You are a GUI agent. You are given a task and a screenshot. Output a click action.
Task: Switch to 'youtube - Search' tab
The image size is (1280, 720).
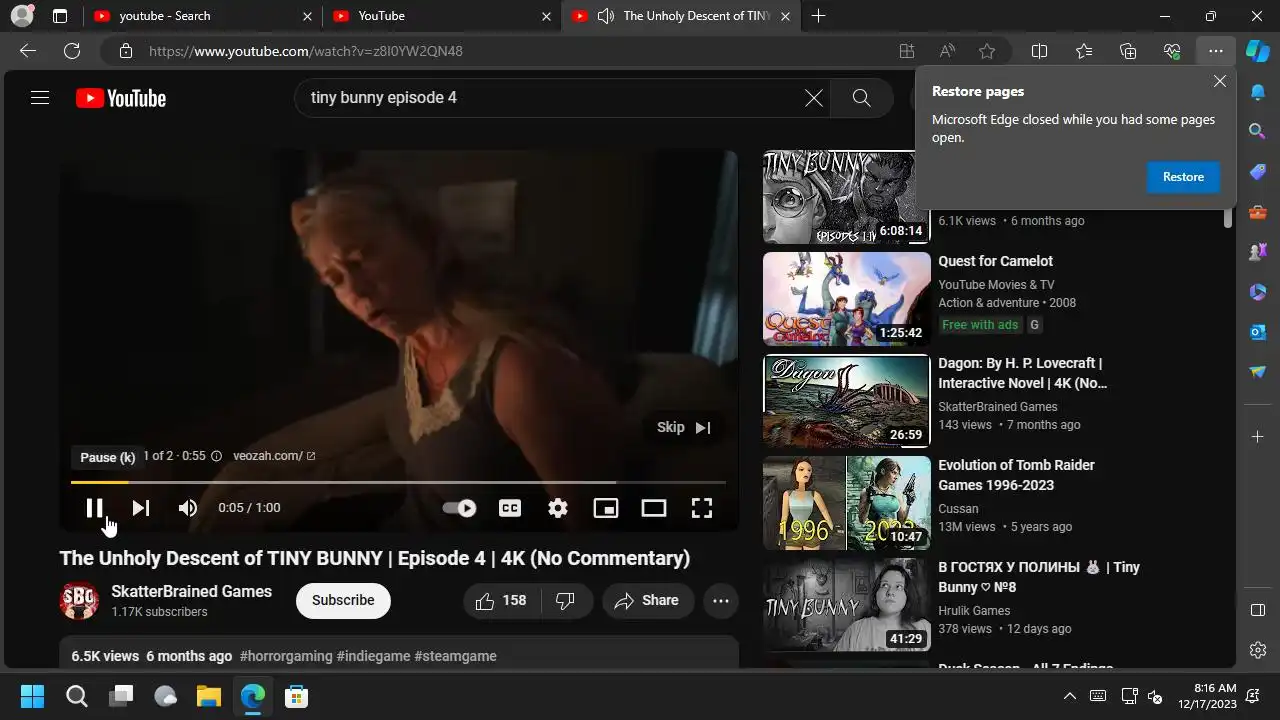200,16
